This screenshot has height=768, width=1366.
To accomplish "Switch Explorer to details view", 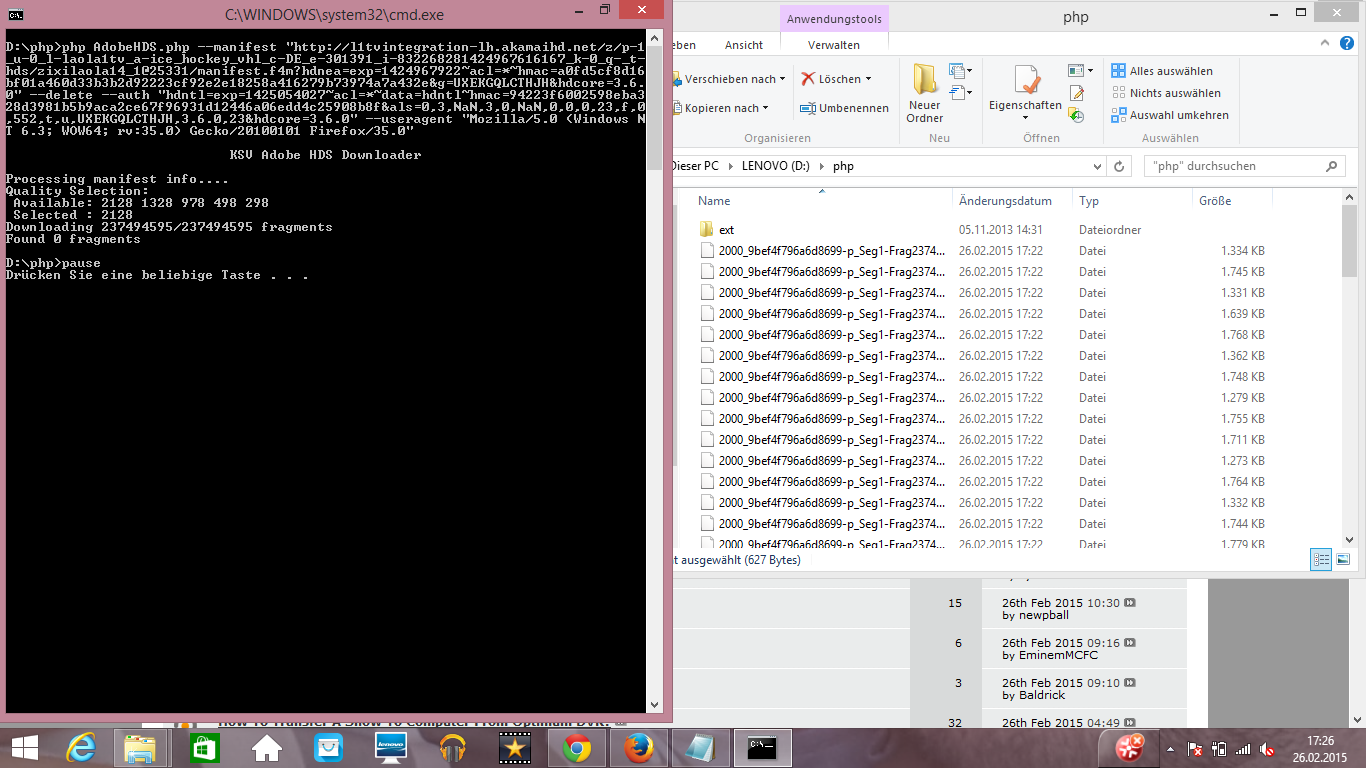I will point(1321,559).
